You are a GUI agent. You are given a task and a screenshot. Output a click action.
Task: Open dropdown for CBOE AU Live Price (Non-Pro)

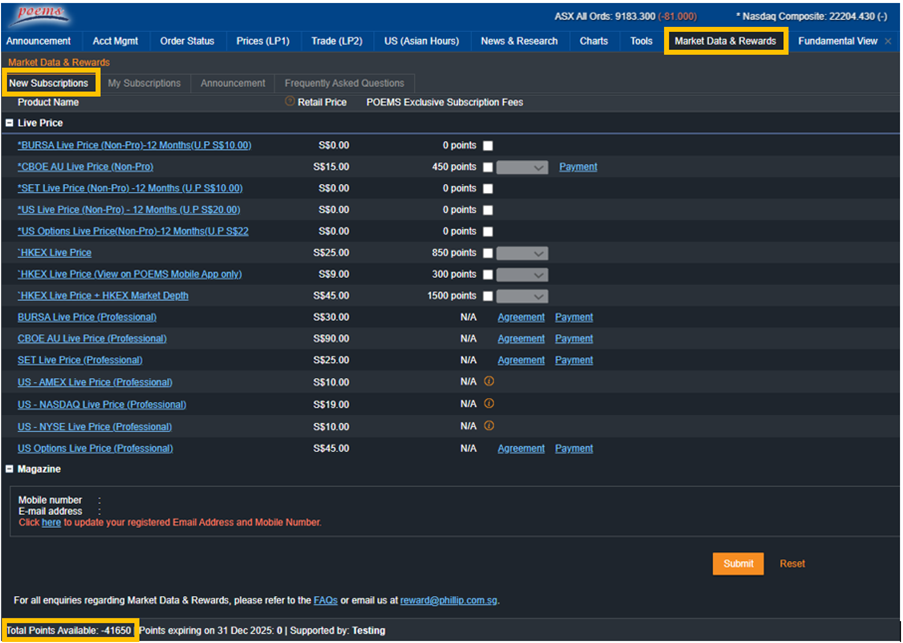point(522,168)
